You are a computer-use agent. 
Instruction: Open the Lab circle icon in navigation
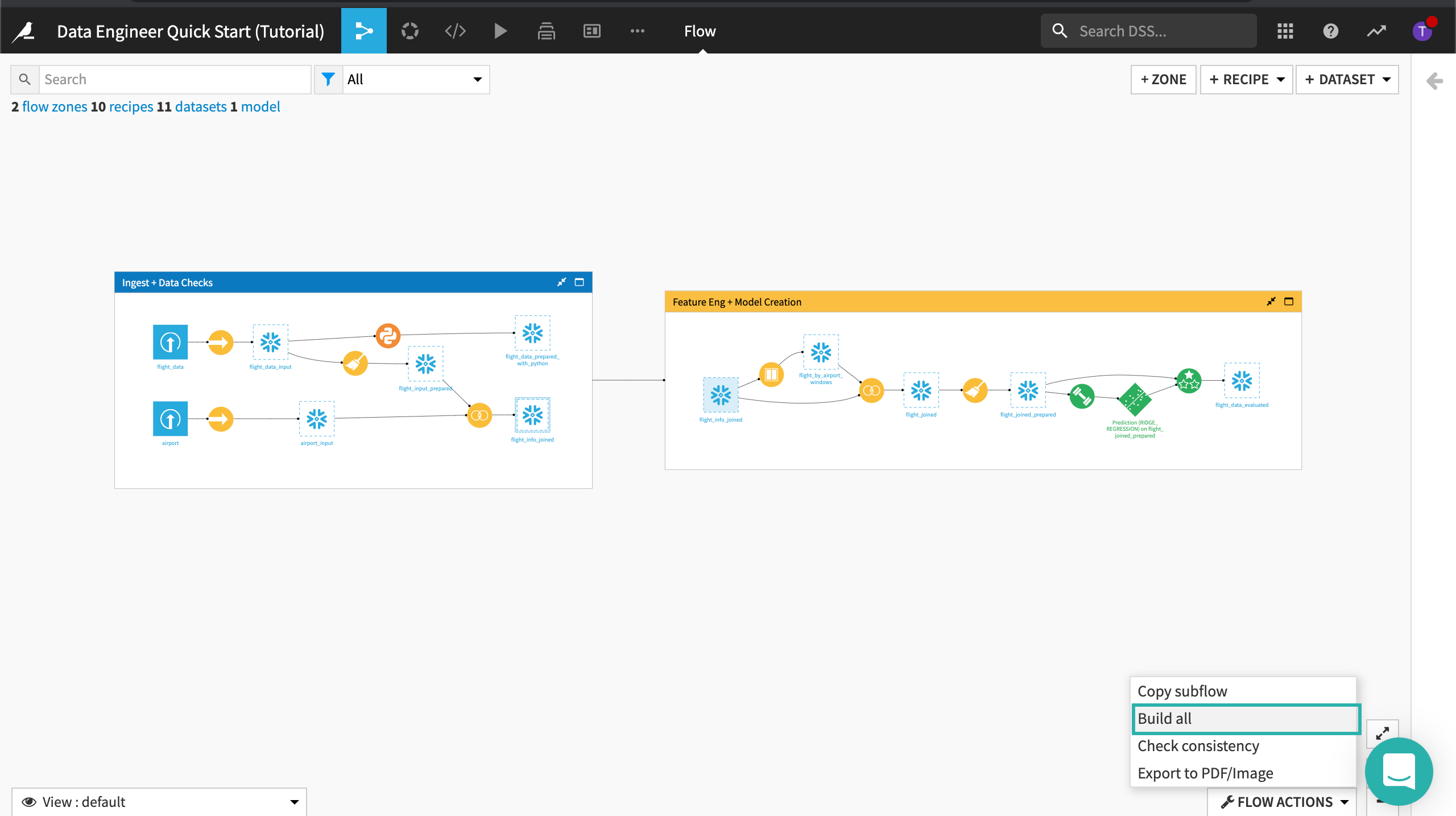click(x=409, y=31)
